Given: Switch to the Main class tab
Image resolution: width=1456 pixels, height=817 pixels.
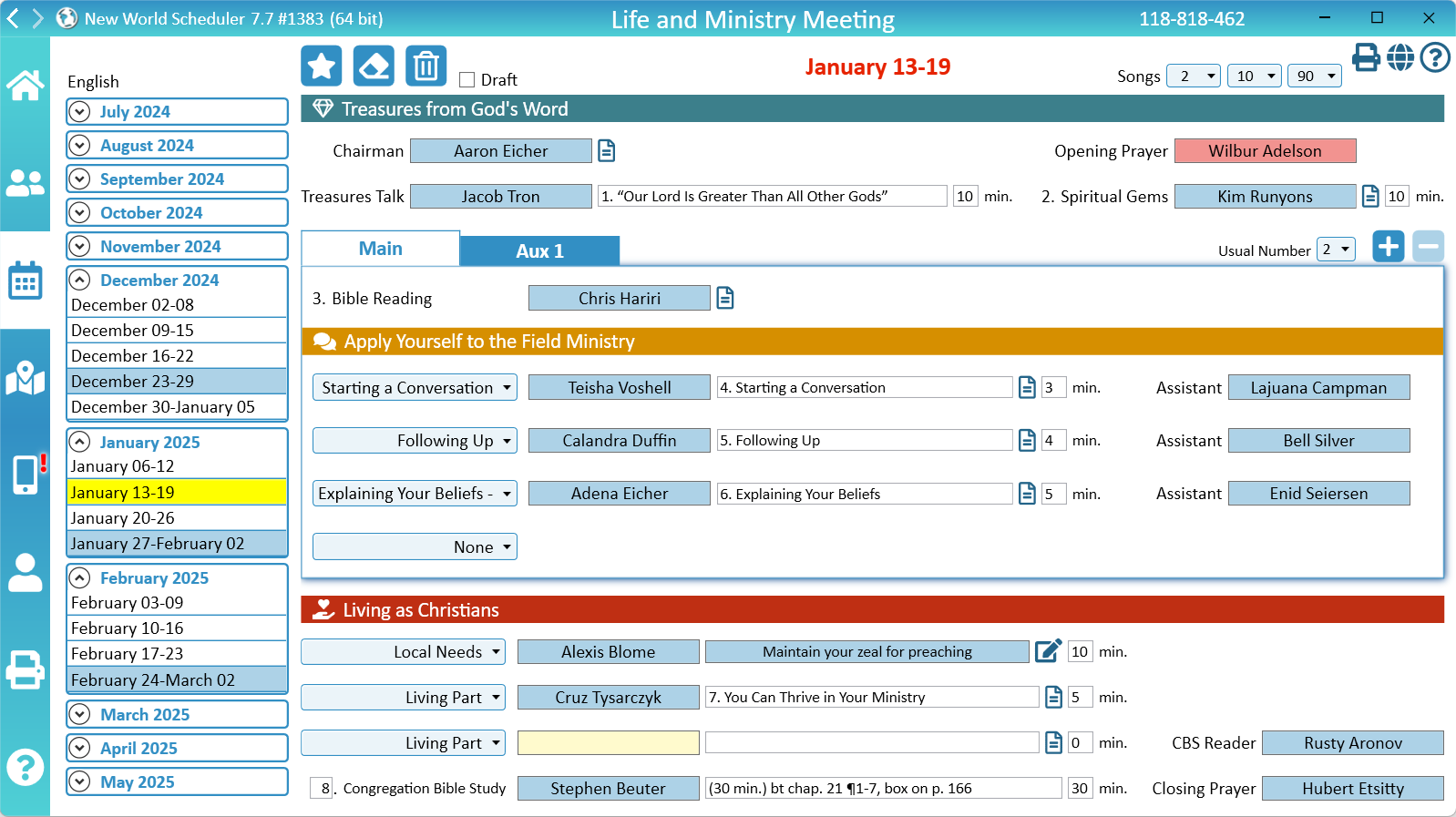Looking at the screenshot, I should click(380, 249).
